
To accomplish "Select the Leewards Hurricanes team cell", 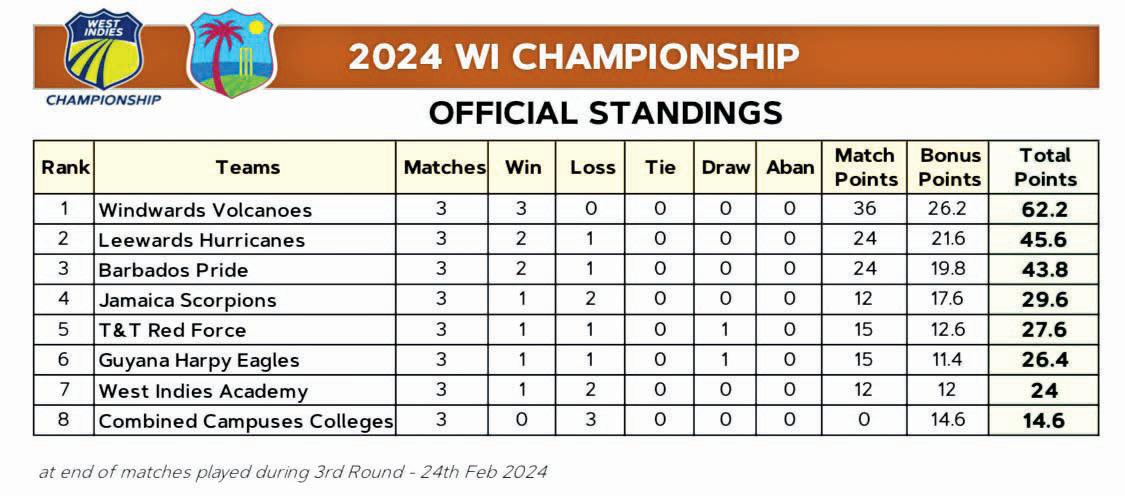I will (201, 240).
